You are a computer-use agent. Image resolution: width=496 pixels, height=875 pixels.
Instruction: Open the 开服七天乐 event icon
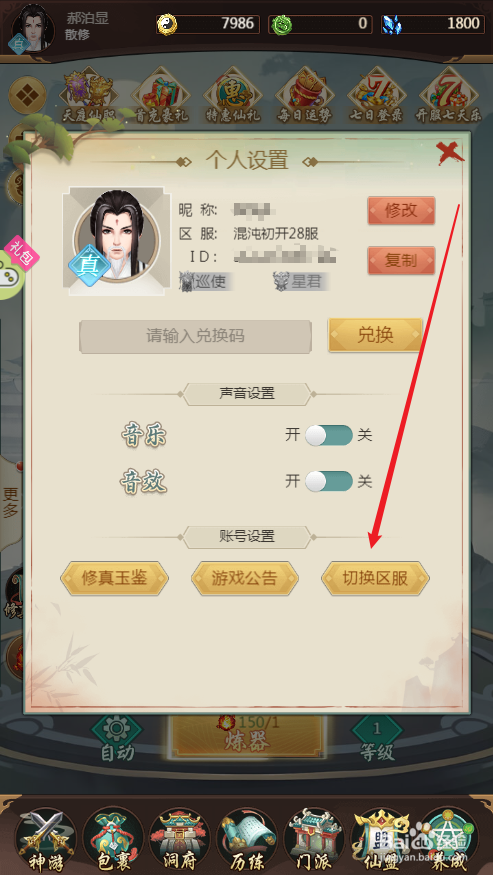click(x=449, y=96)
